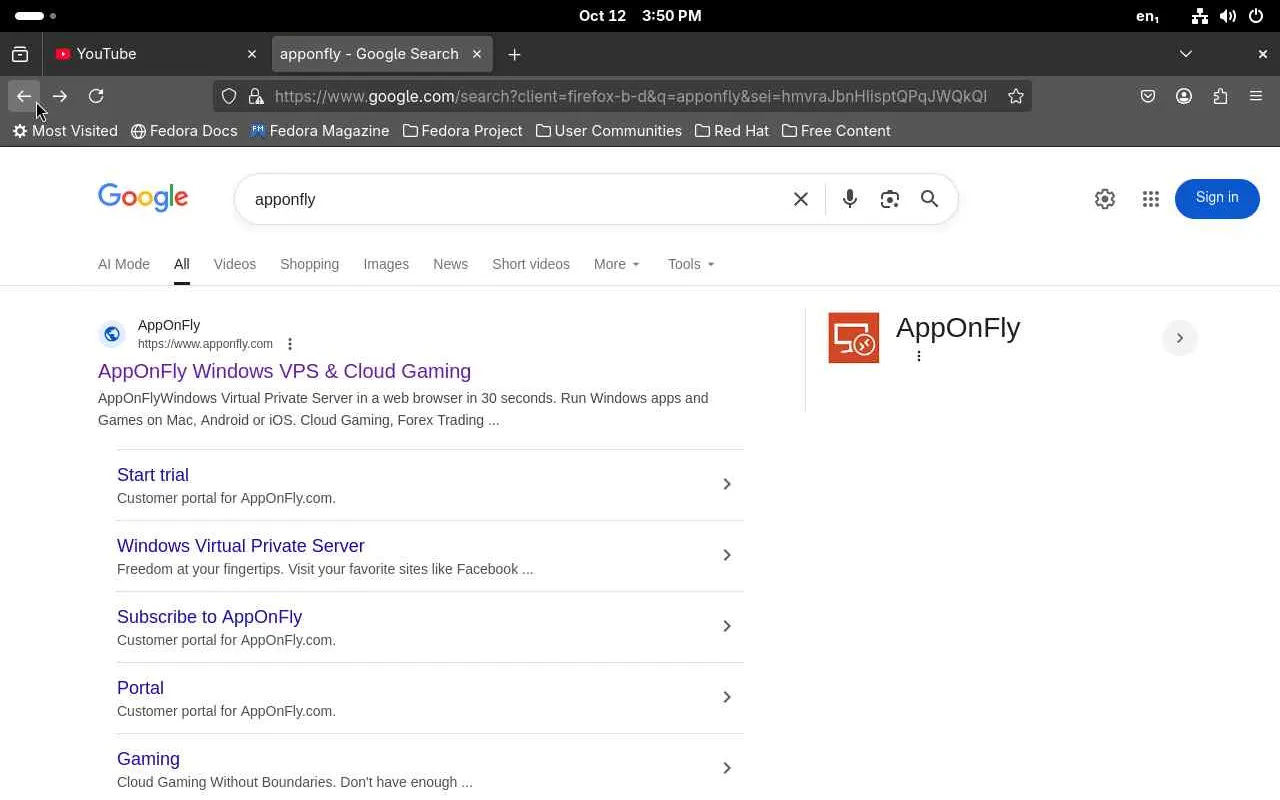Open the Windows Virtual Private Server link
The height and width of the screenshot is (800, 1280).
pyautogui.click(x=241, y=546)
